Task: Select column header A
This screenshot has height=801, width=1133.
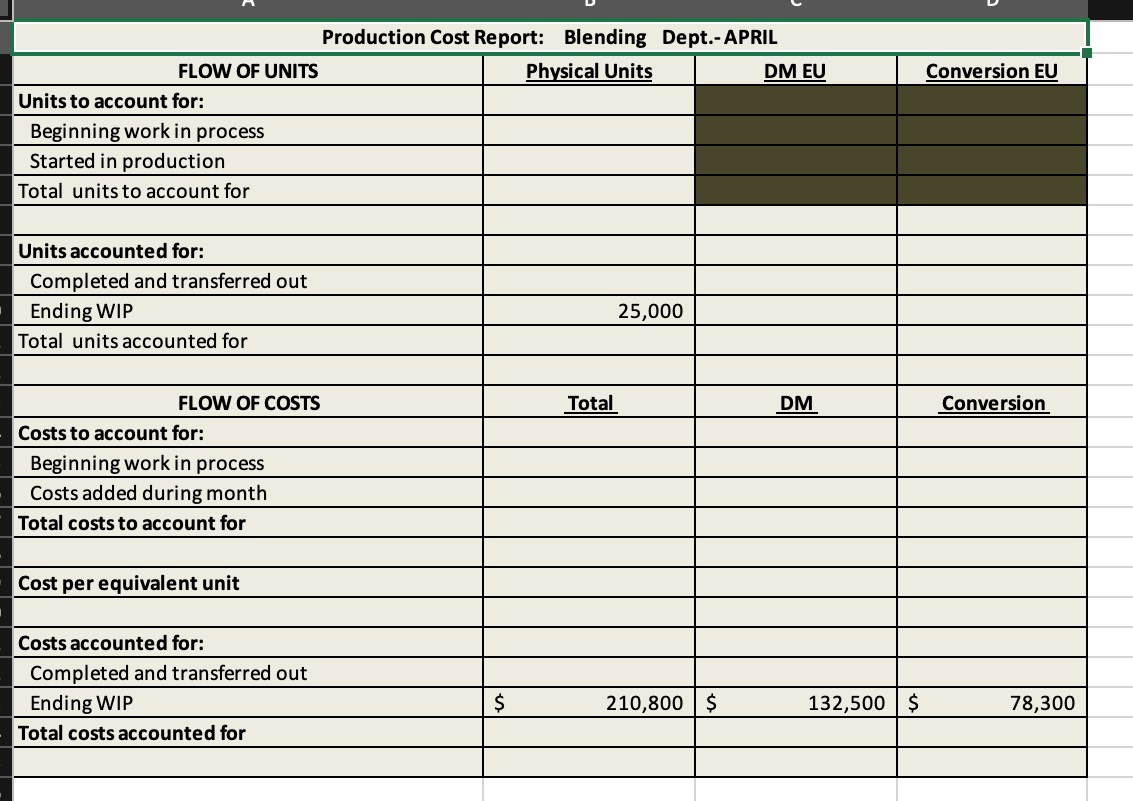Action: pos(248,5)
